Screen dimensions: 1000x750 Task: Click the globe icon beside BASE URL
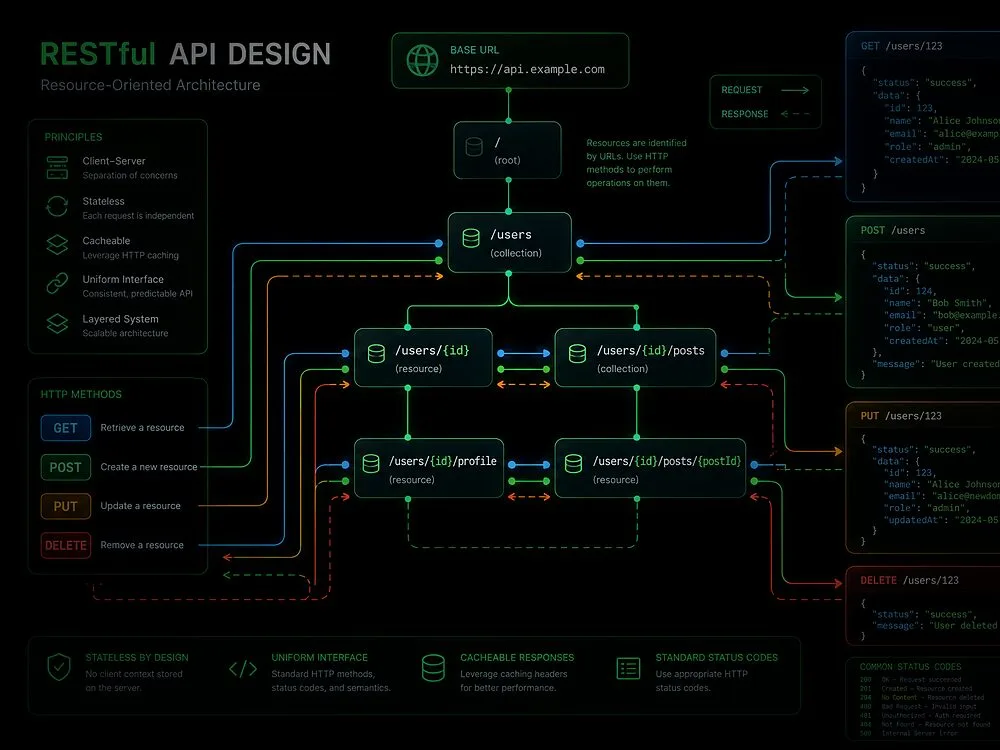[x=422, y=61]
